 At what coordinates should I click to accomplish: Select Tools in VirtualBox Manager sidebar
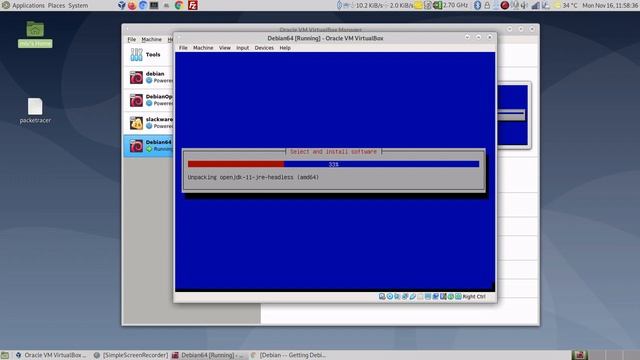pyautogui.click(x=148, y=55)
